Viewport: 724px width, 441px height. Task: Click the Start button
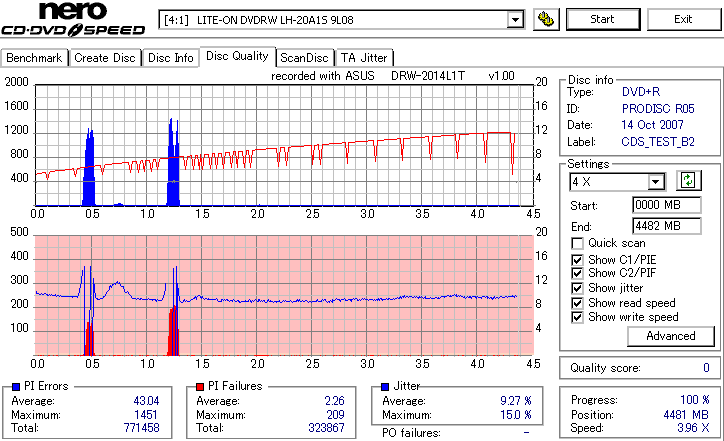[x=603, y=19]
